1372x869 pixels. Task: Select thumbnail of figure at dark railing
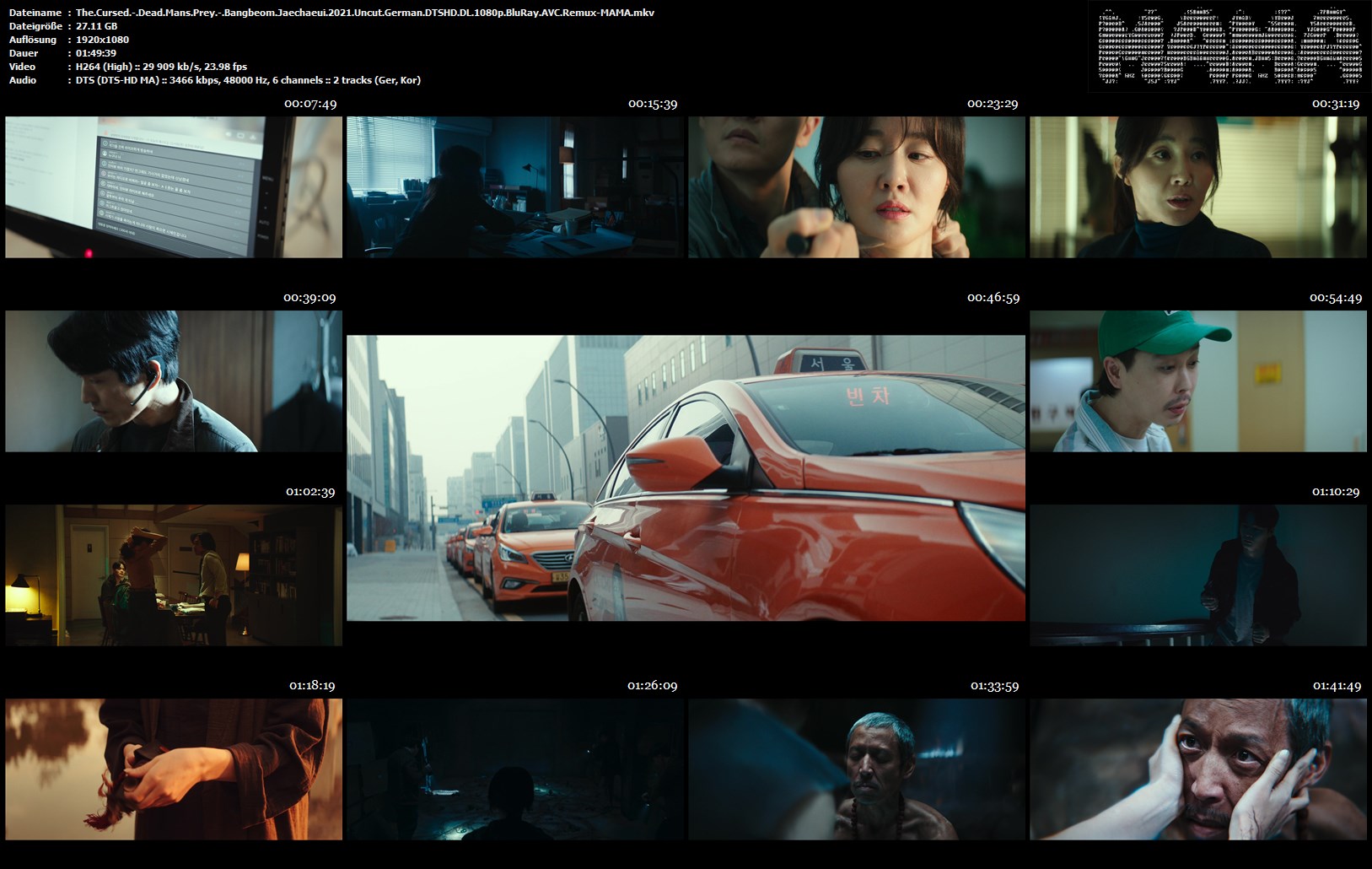coord(1198,575)
